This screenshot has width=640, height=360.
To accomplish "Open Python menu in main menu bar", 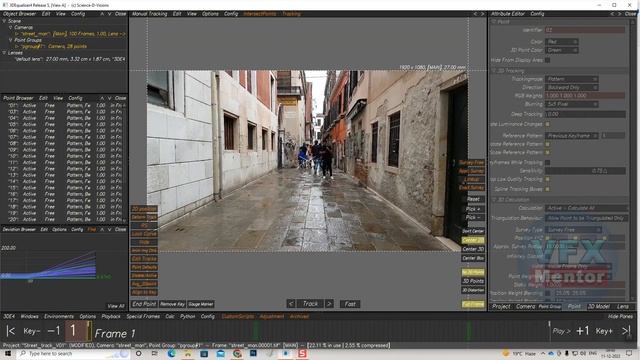I will 188,316.
